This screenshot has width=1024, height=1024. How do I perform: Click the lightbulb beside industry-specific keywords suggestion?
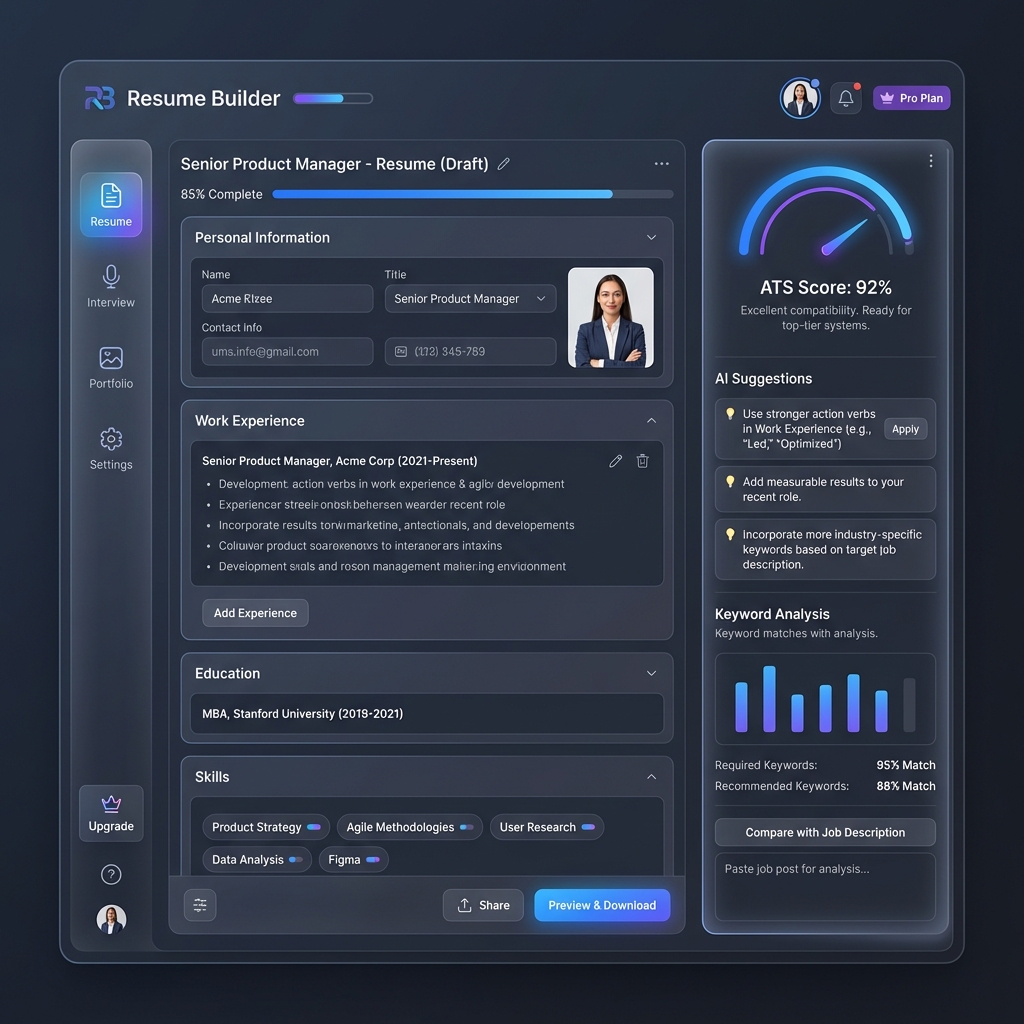730,534
